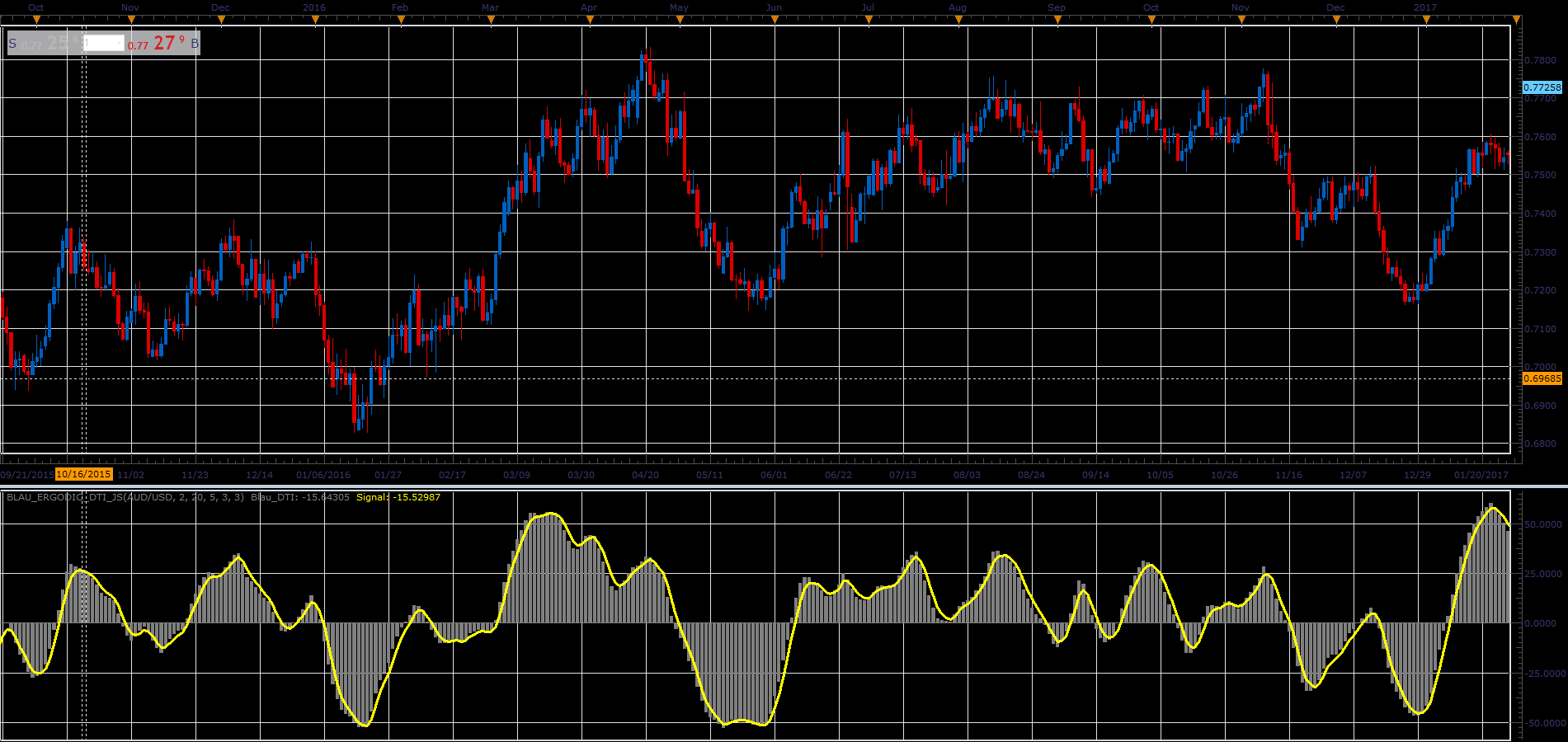This screenshot has height=742, width=1568.
Task: Click the 01/06/2016 date axis label
Action: [x=323, y=475]
